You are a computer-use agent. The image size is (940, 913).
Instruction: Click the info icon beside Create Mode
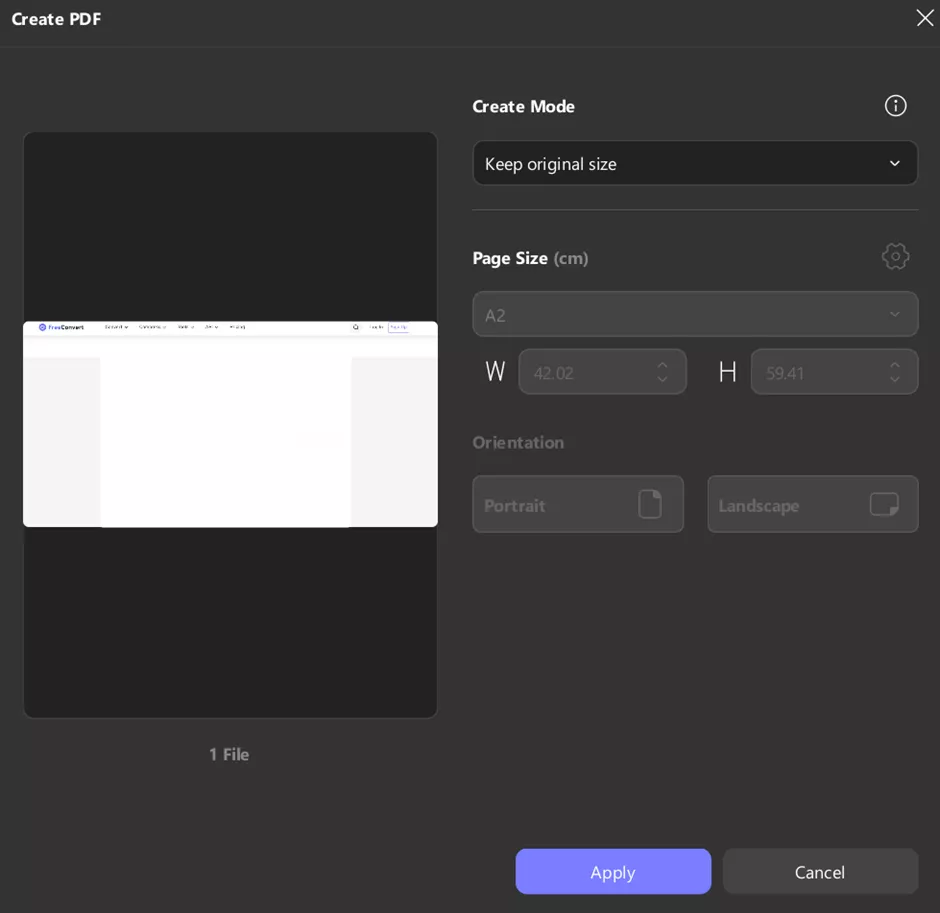(895, 106)
